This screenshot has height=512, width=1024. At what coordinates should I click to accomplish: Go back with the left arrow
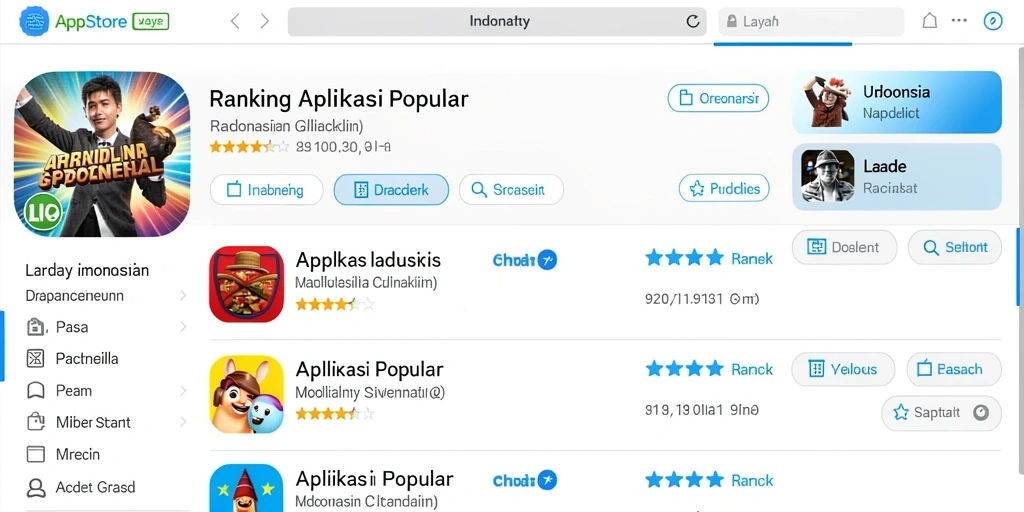click(235, 22)
